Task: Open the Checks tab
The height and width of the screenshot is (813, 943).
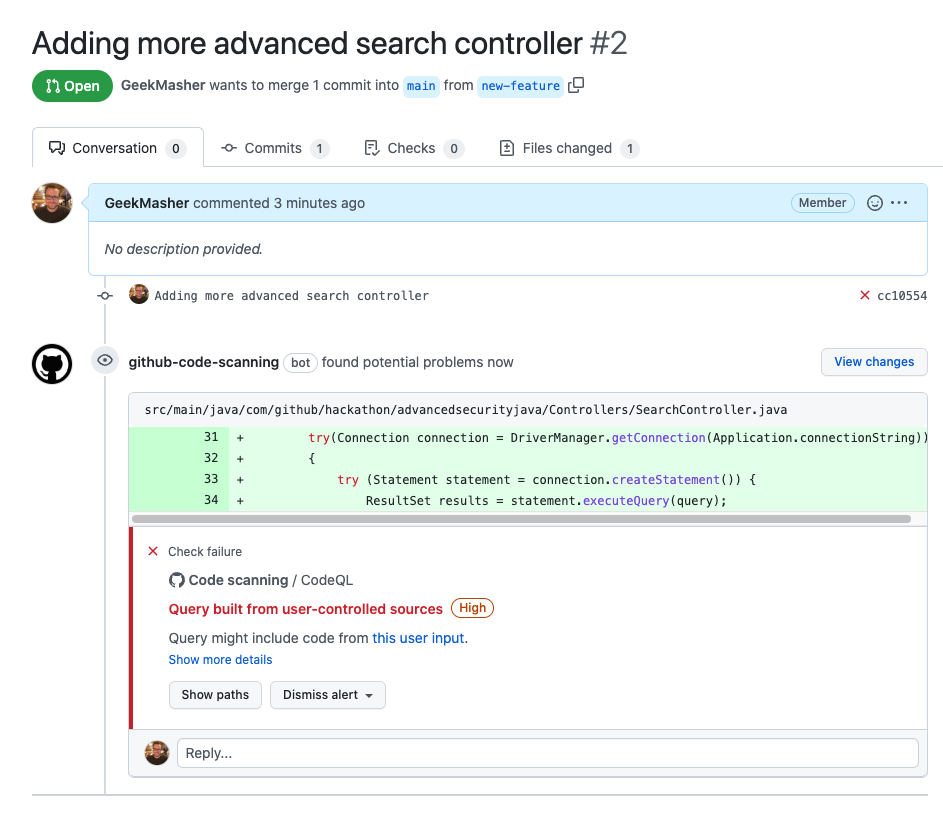Action: coord(414,148)
